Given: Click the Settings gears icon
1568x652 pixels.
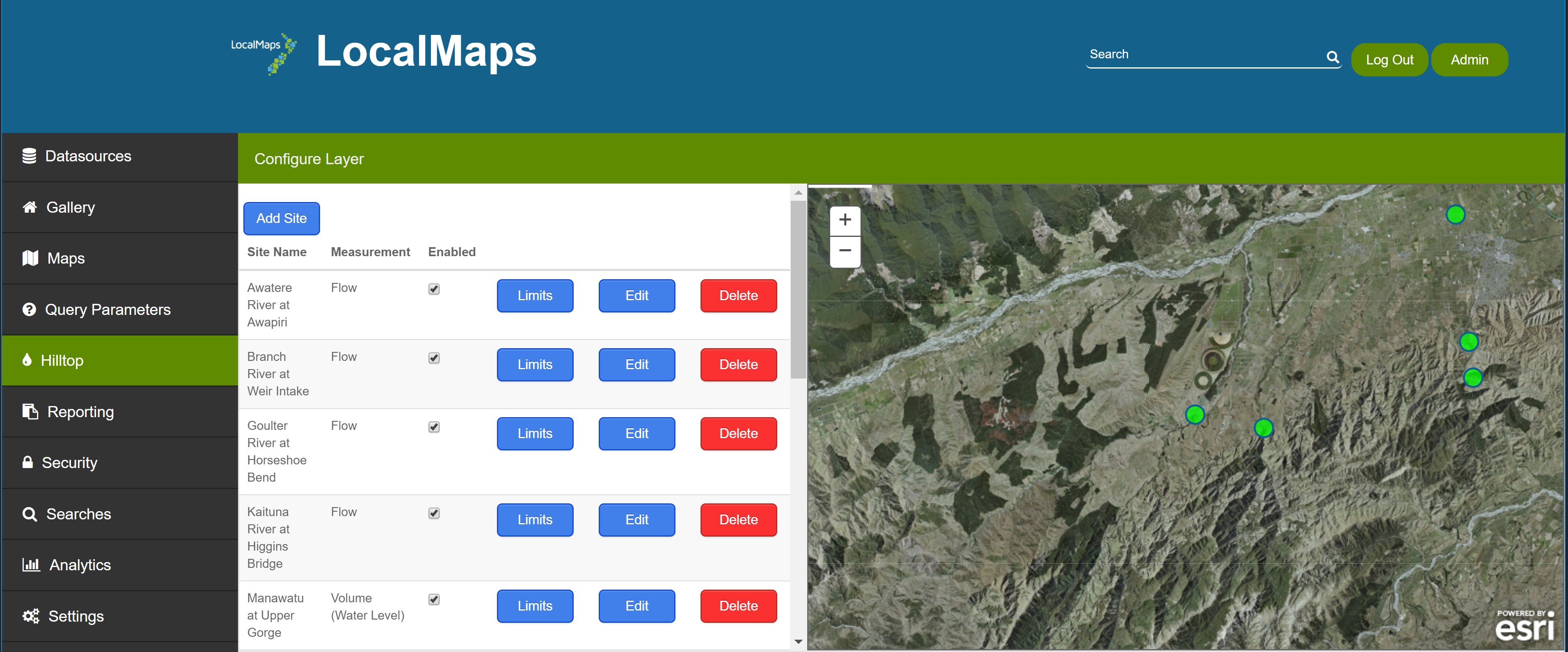Looking at the screenshot, I should coord(30,615).
